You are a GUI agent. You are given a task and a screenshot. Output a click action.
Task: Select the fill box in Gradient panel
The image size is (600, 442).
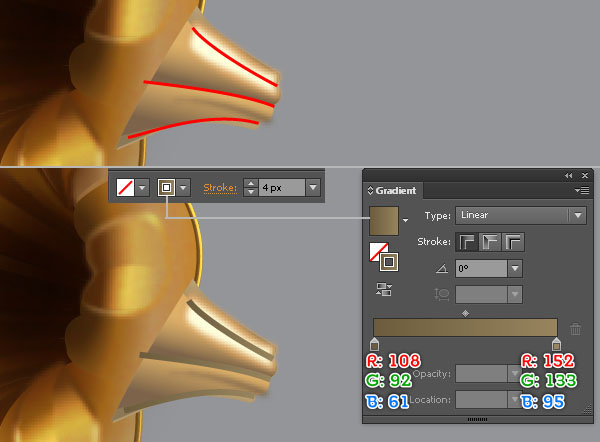[x=377, y=250]
